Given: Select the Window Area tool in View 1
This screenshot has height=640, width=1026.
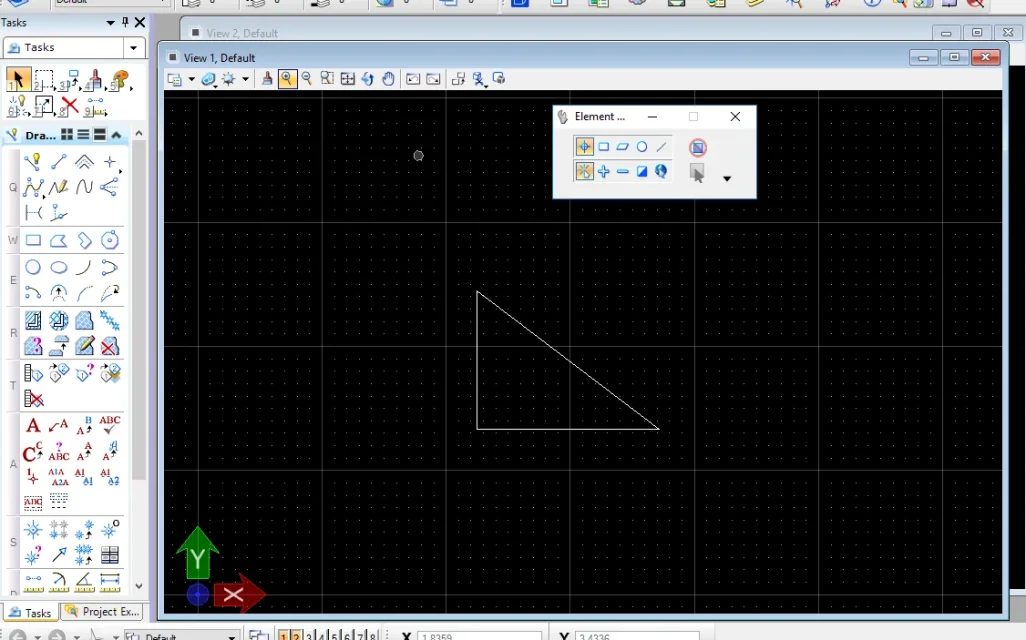Looking at the screenshot, I should (327, 79).
